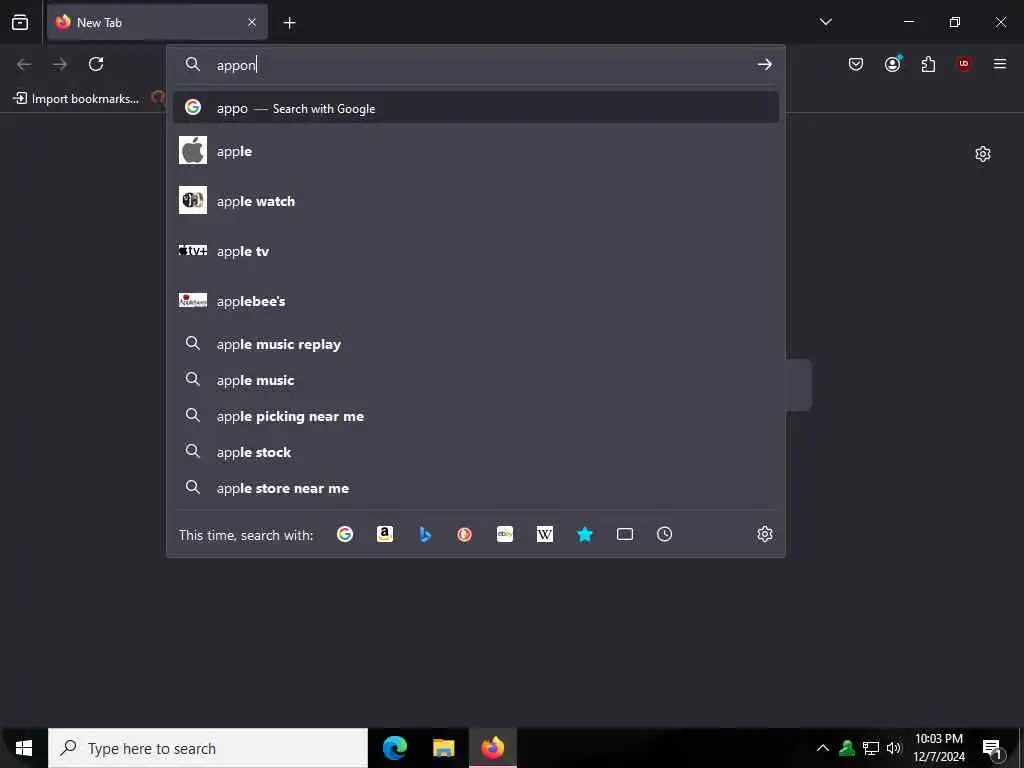Click Import bookmarks link
The image size is (1024, 768).
pyautogui.click(x=76, y=99)
